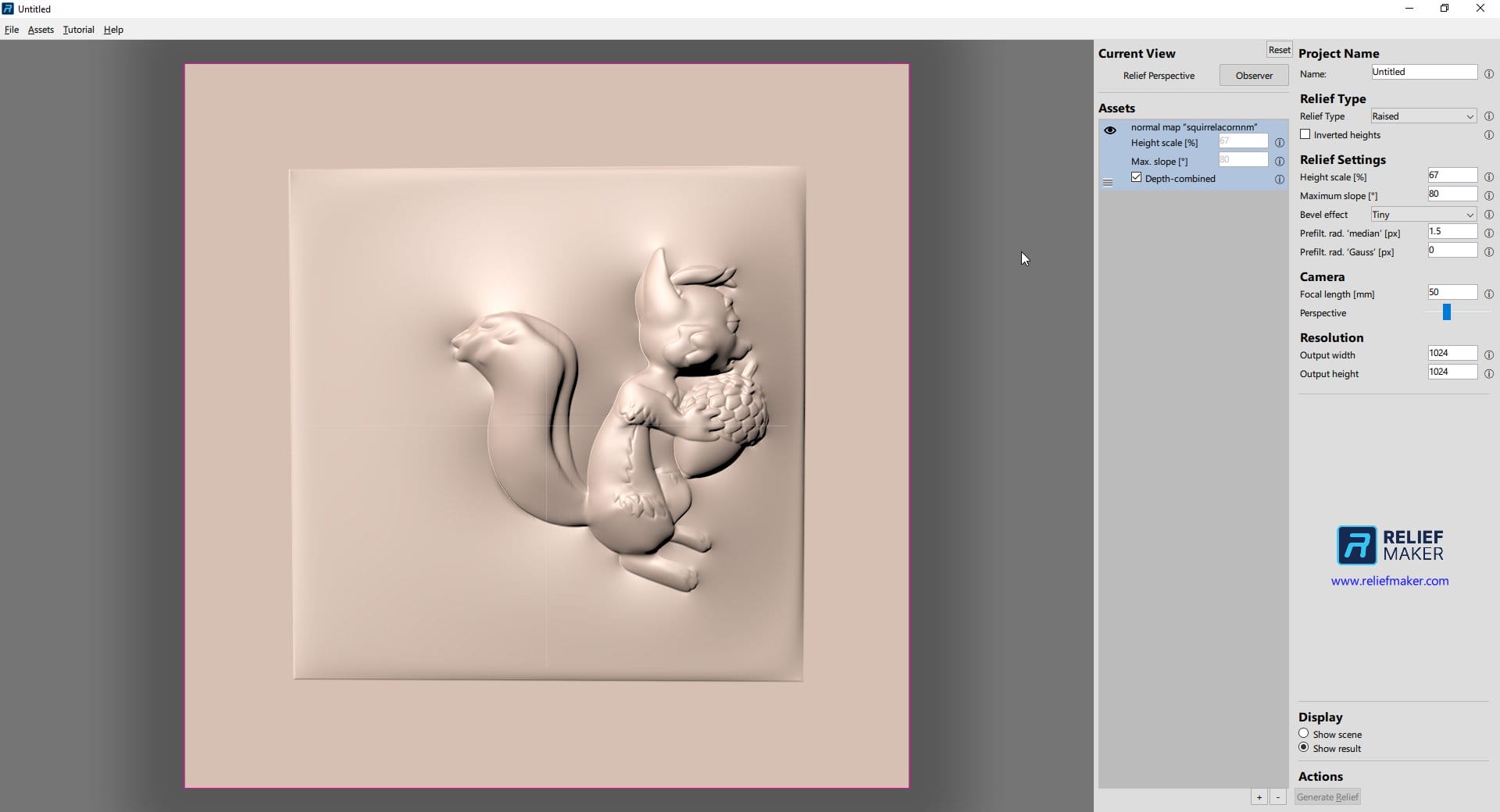The height and width of the screenshot is (812, 1500).
Task: Open the www.reliefmaker.com link
Action: 1389,581
